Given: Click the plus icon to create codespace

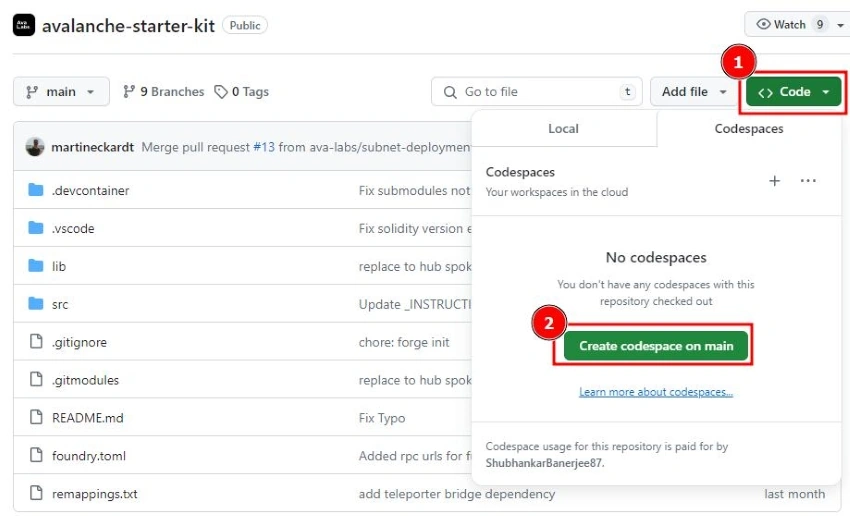Looking at the screenshot, I should point(775,180).
